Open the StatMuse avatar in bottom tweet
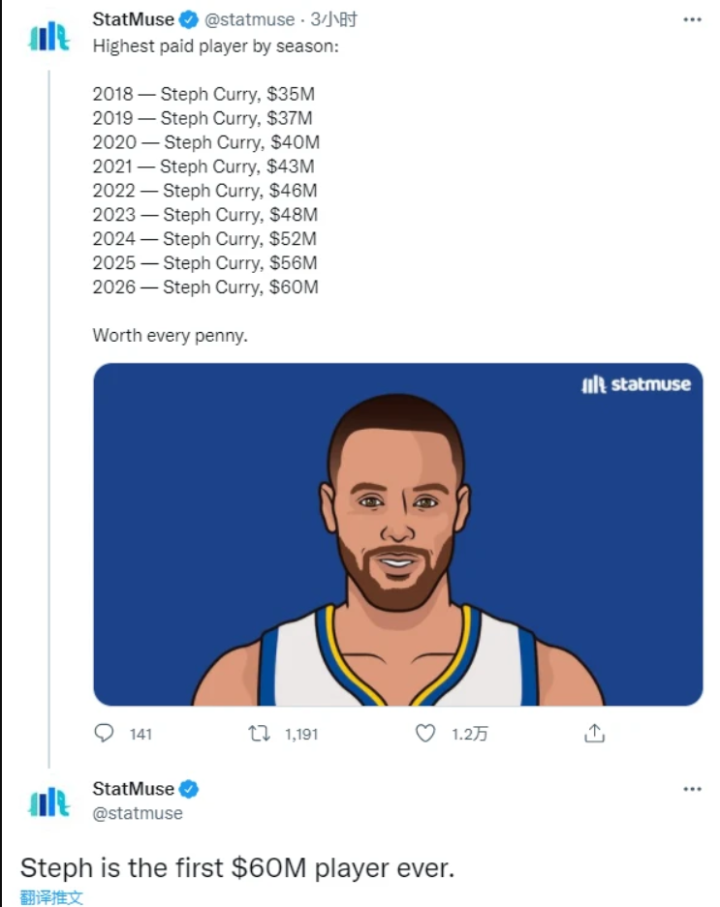The height and width of the screenshot is (907, 720). click(x=49, y=801)
